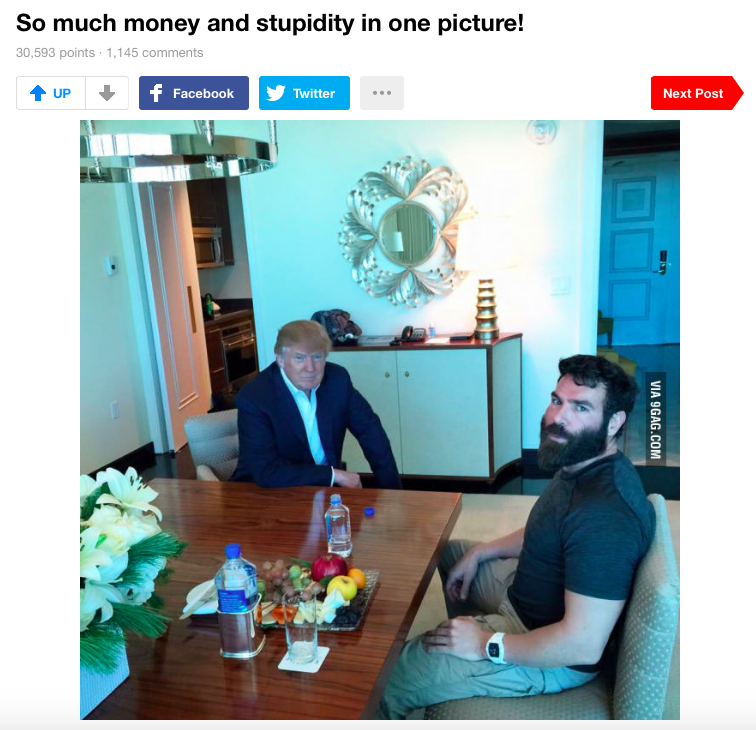The image size is (756, 730).
Task: Open the three-dots more options button
Action: click(x=382, y=93)
